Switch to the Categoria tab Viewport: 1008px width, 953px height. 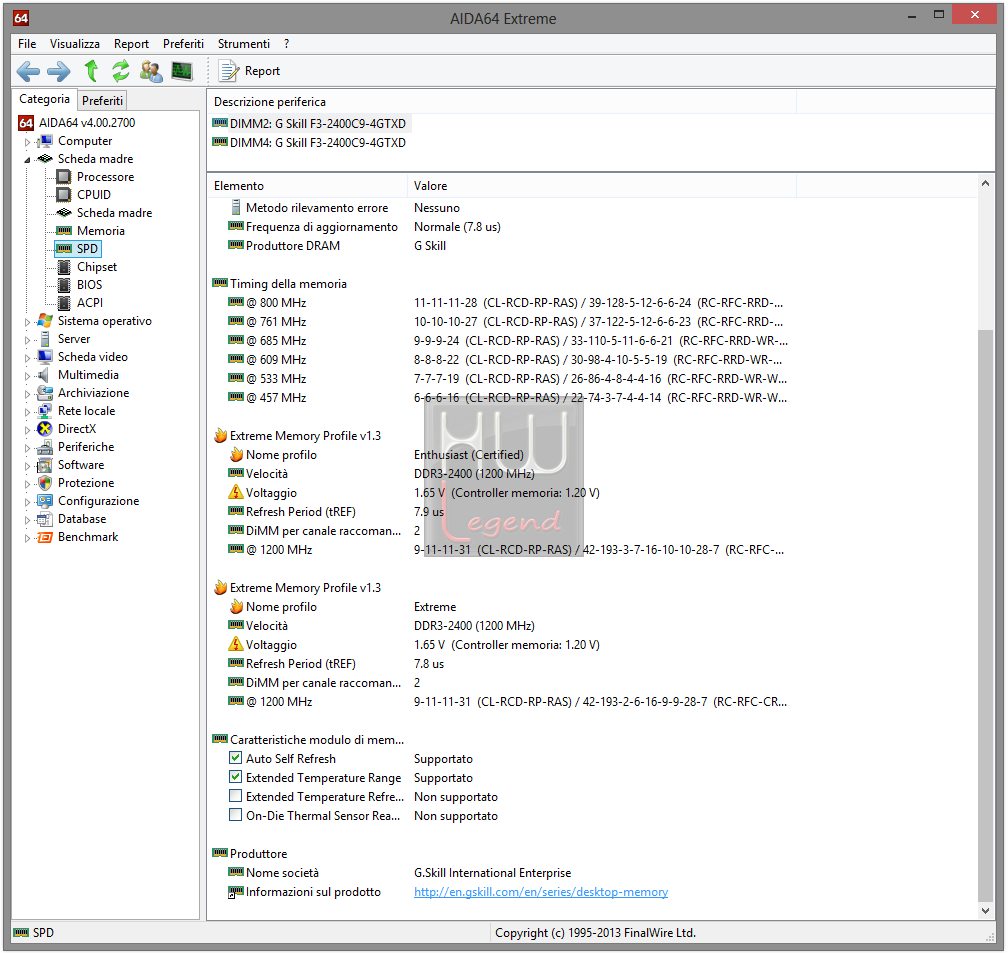coord(44,99)
